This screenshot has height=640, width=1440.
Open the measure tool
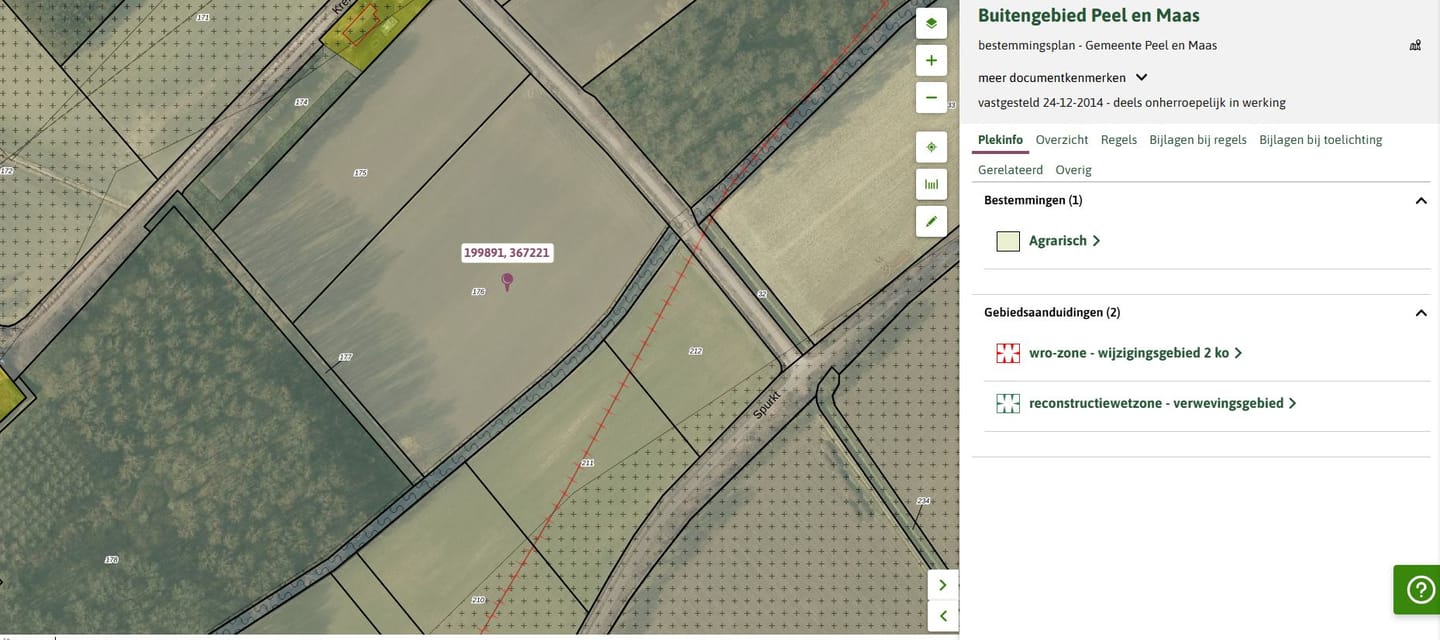(x=931, y=184)
